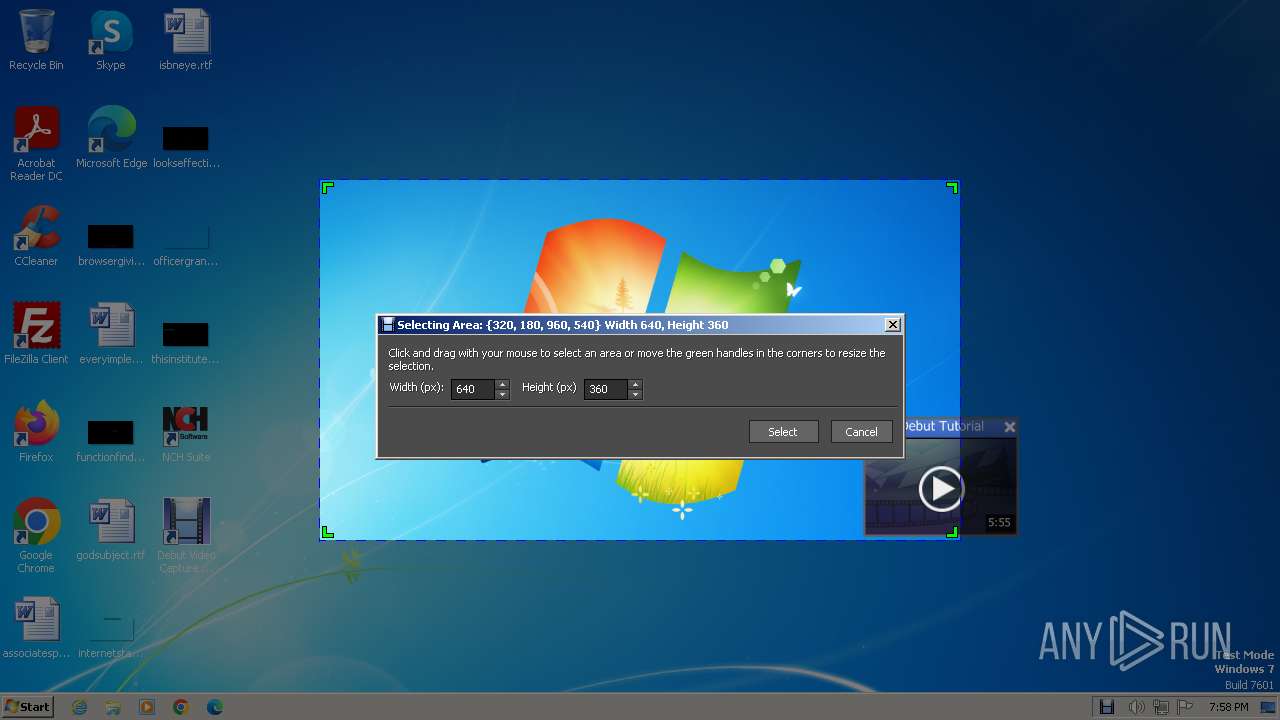Viewport: 1280px width, 720px height.
Task: Confirm the area with Select button
Action: [783, 432]
